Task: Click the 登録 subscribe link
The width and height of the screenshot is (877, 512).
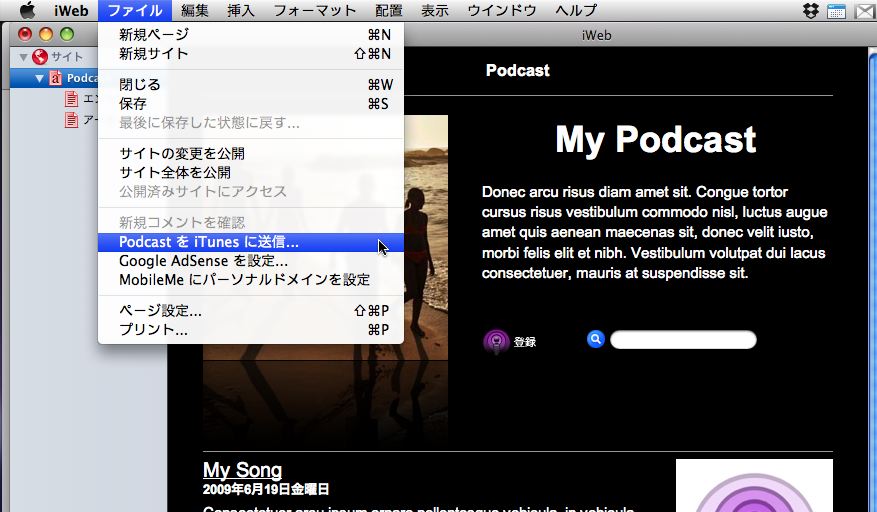Action: (x=525, y=342)
